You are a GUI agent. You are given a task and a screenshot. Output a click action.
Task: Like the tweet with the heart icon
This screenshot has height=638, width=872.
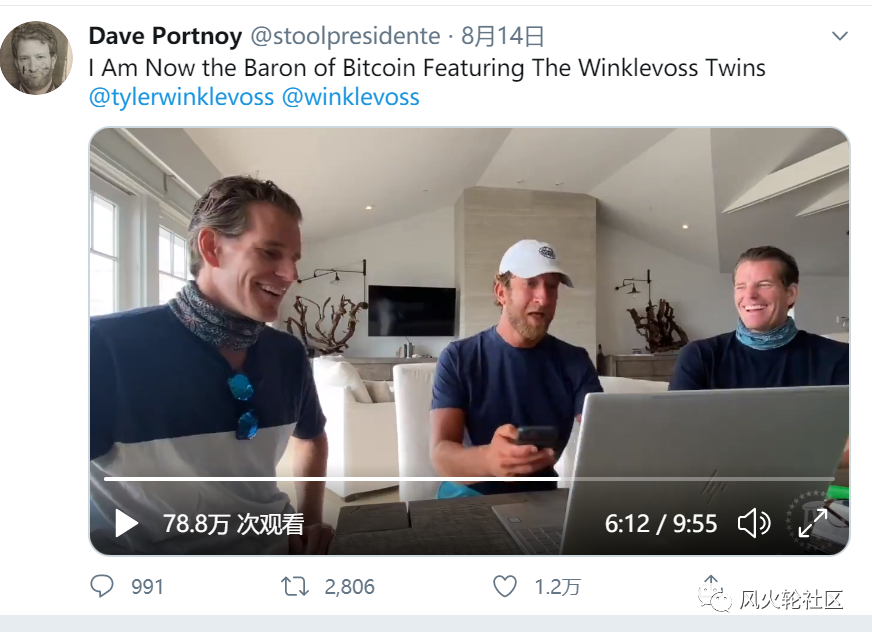point(507,586)
